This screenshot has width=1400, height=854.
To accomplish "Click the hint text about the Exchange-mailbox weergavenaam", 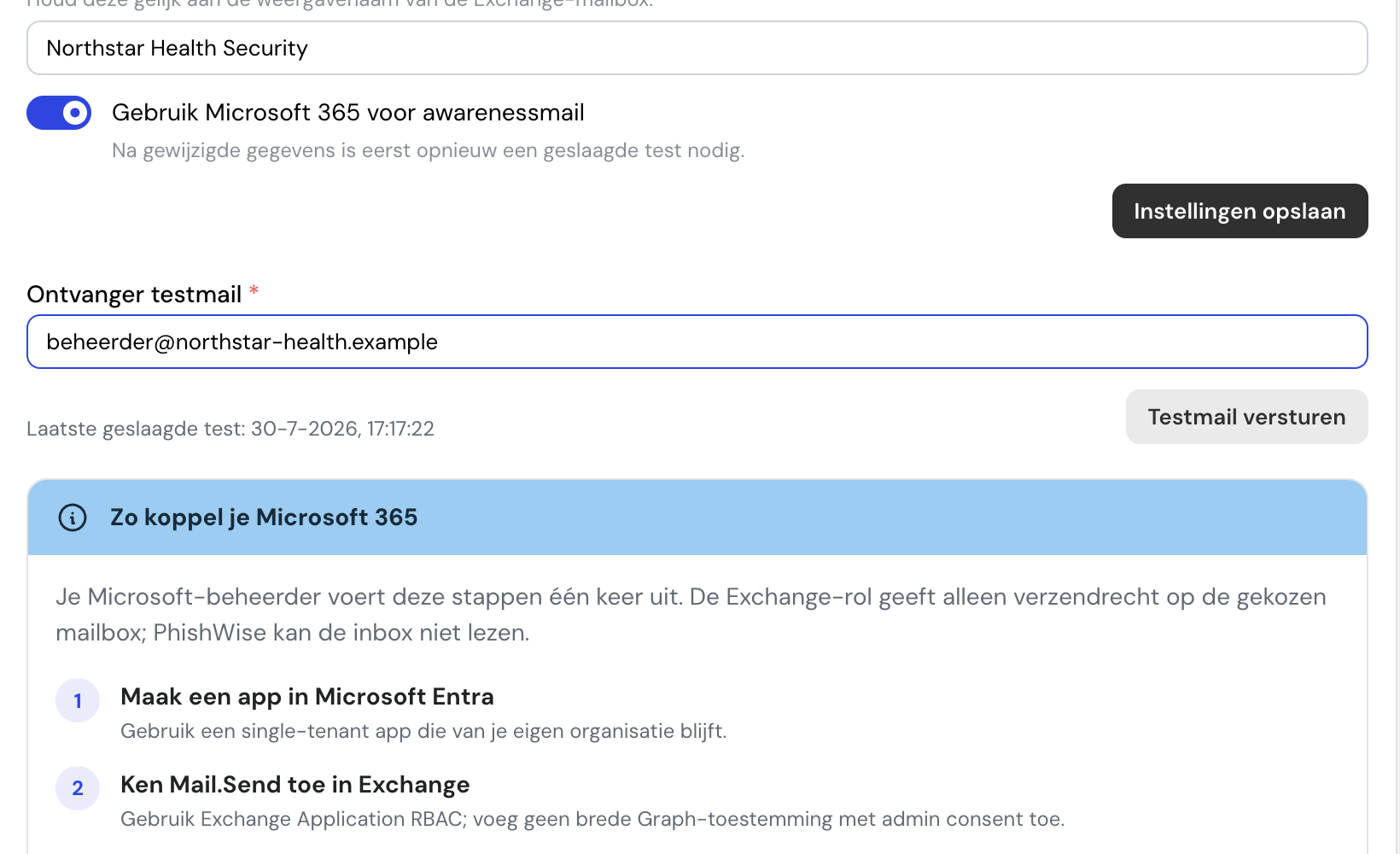I will click(340, 3).
